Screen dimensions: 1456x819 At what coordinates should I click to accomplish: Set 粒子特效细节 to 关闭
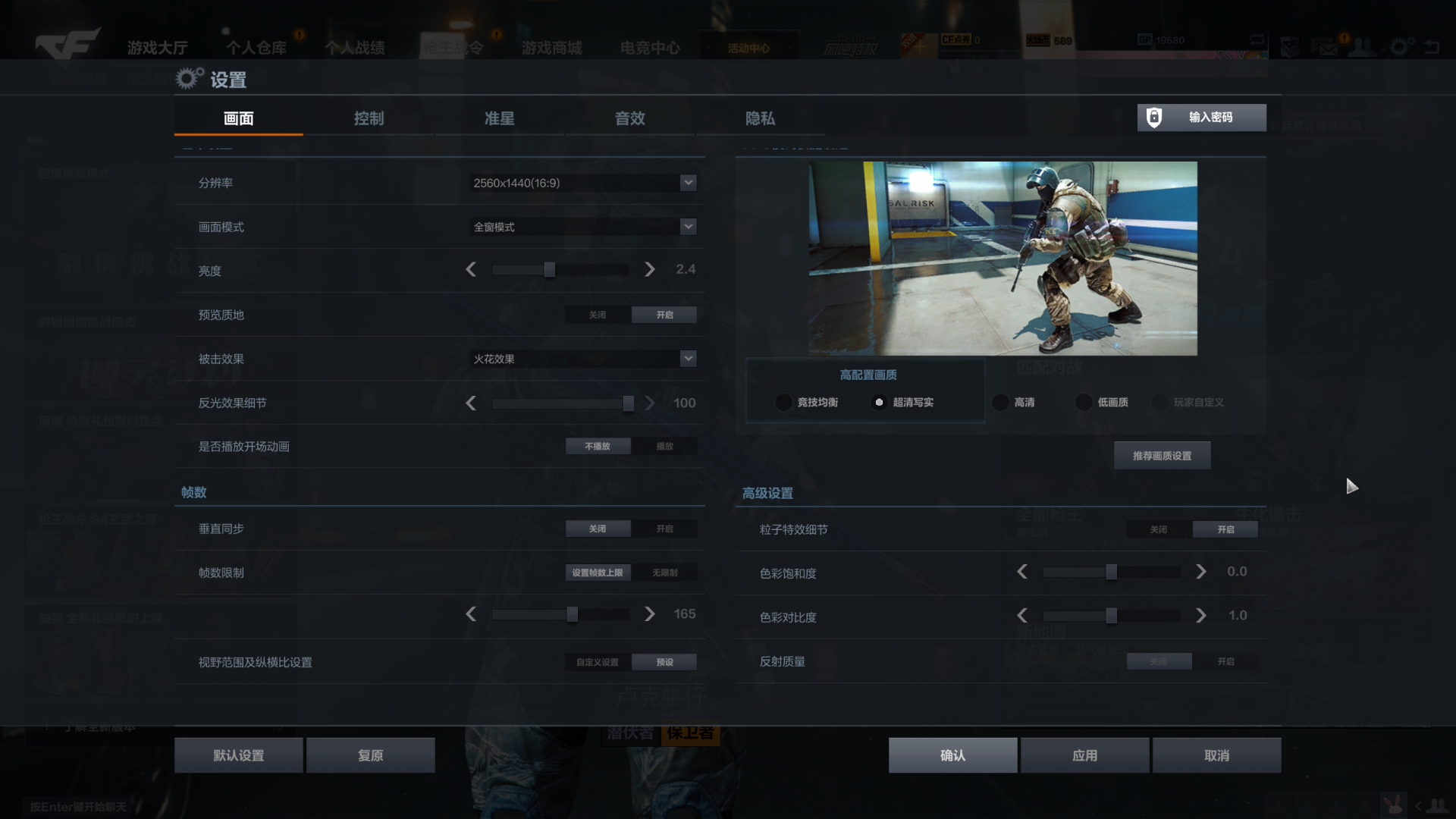(1158, 529)
